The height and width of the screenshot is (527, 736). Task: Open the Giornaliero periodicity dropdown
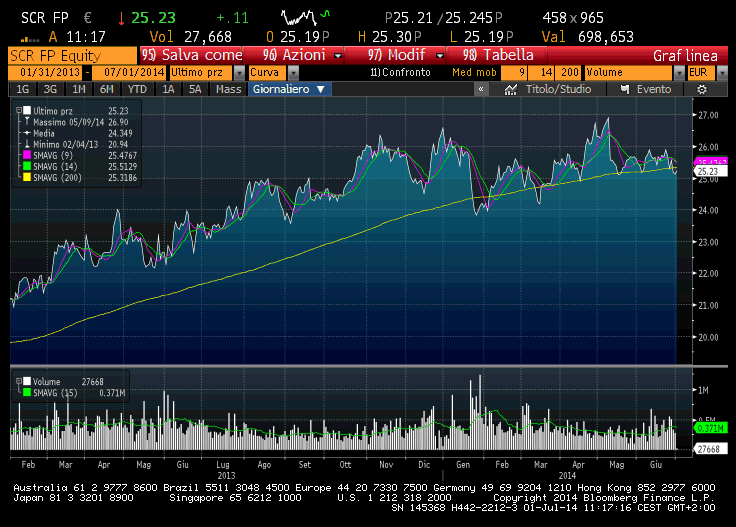pyautogui.click(x=288, y=89)
